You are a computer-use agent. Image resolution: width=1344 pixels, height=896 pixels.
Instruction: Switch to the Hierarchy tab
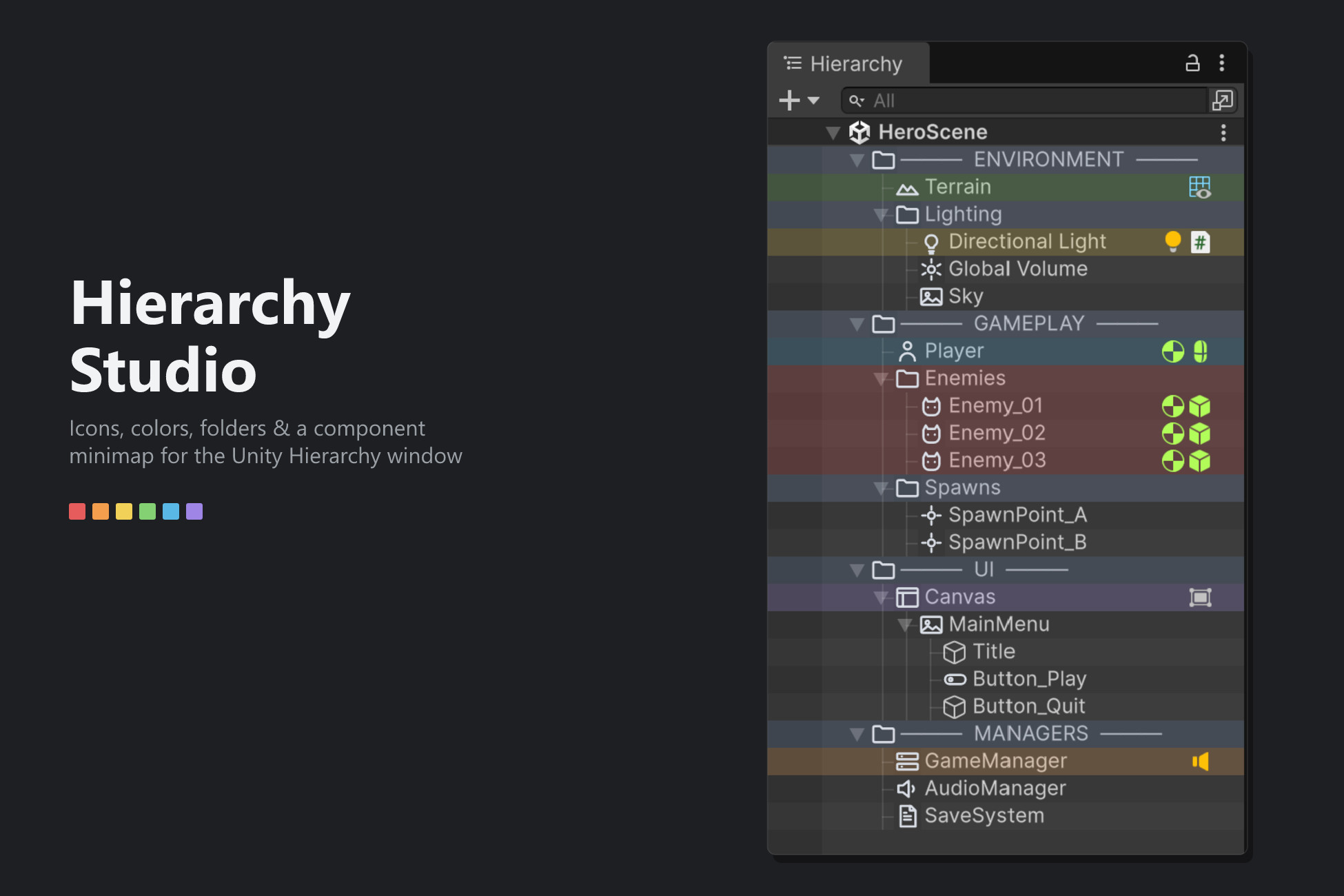(848, 63)
